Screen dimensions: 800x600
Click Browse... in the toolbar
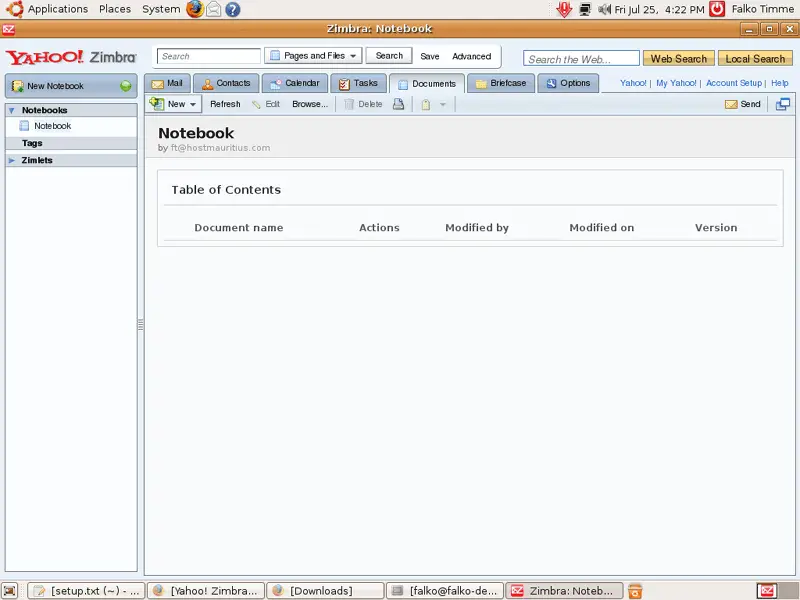(x=310, y=104)
